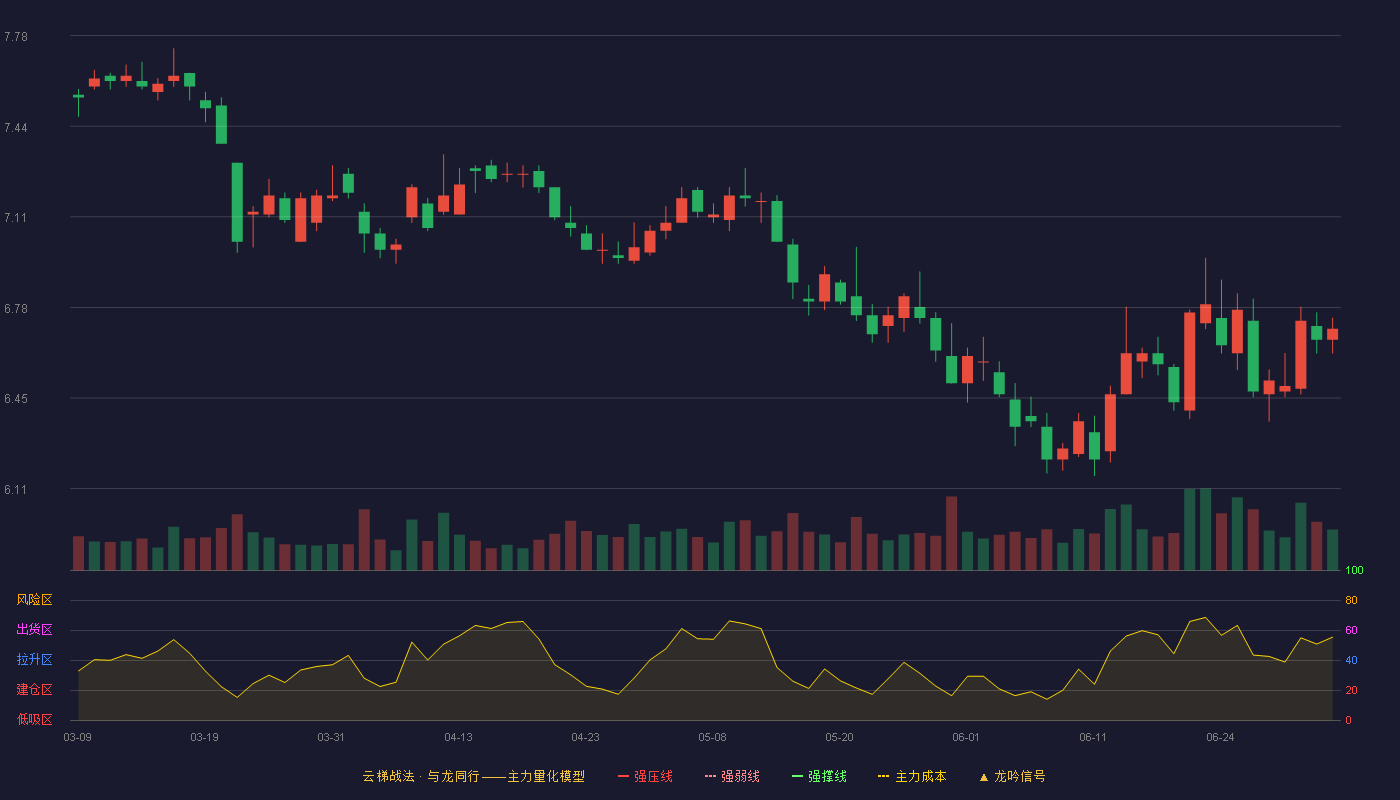Click the 6.78 price axis label

(x=16, y=309)
